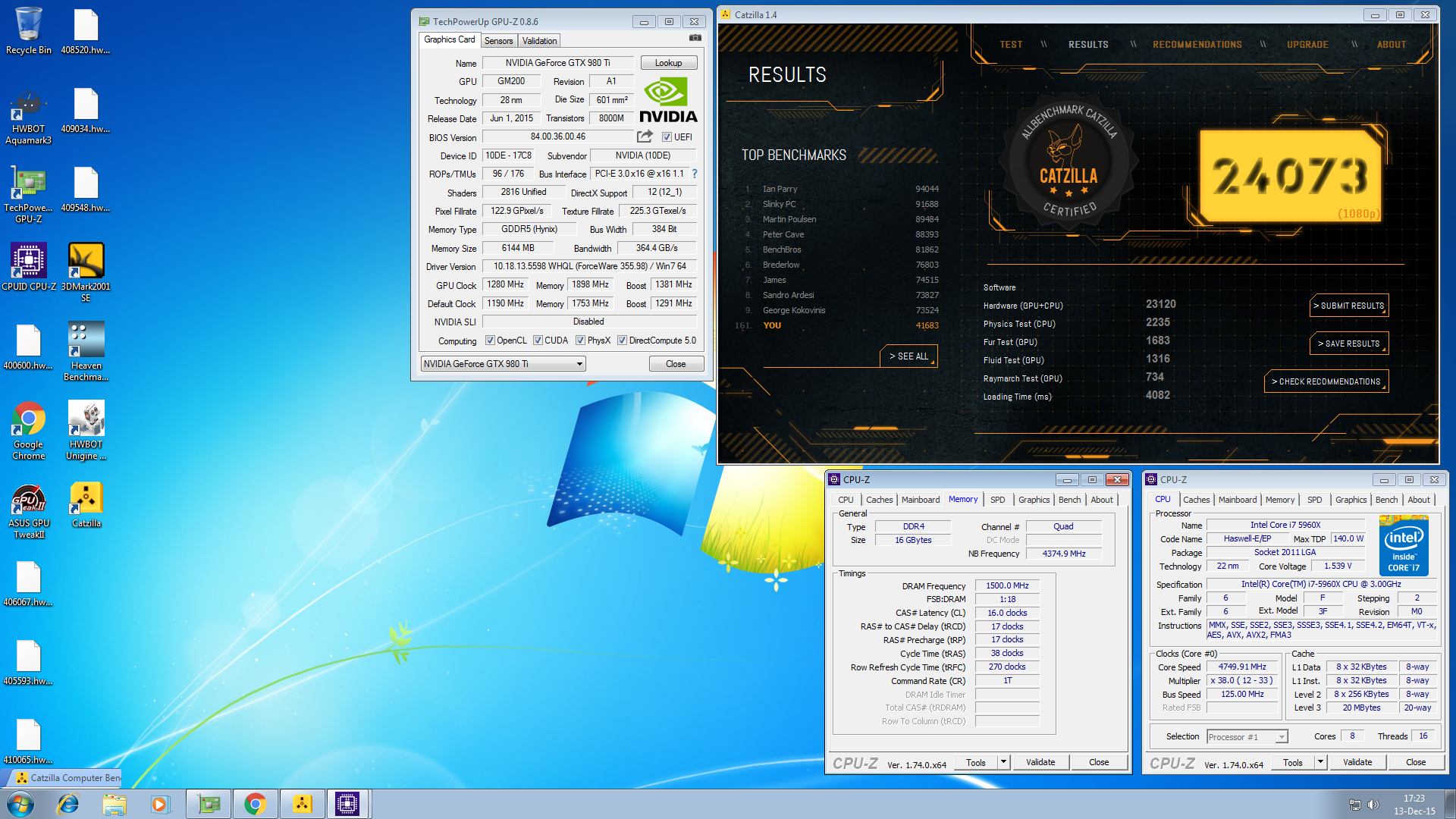Toggle the OpenCL checkbox
This screenshot has width=1456, height=819.
click(x=490, y=340)
